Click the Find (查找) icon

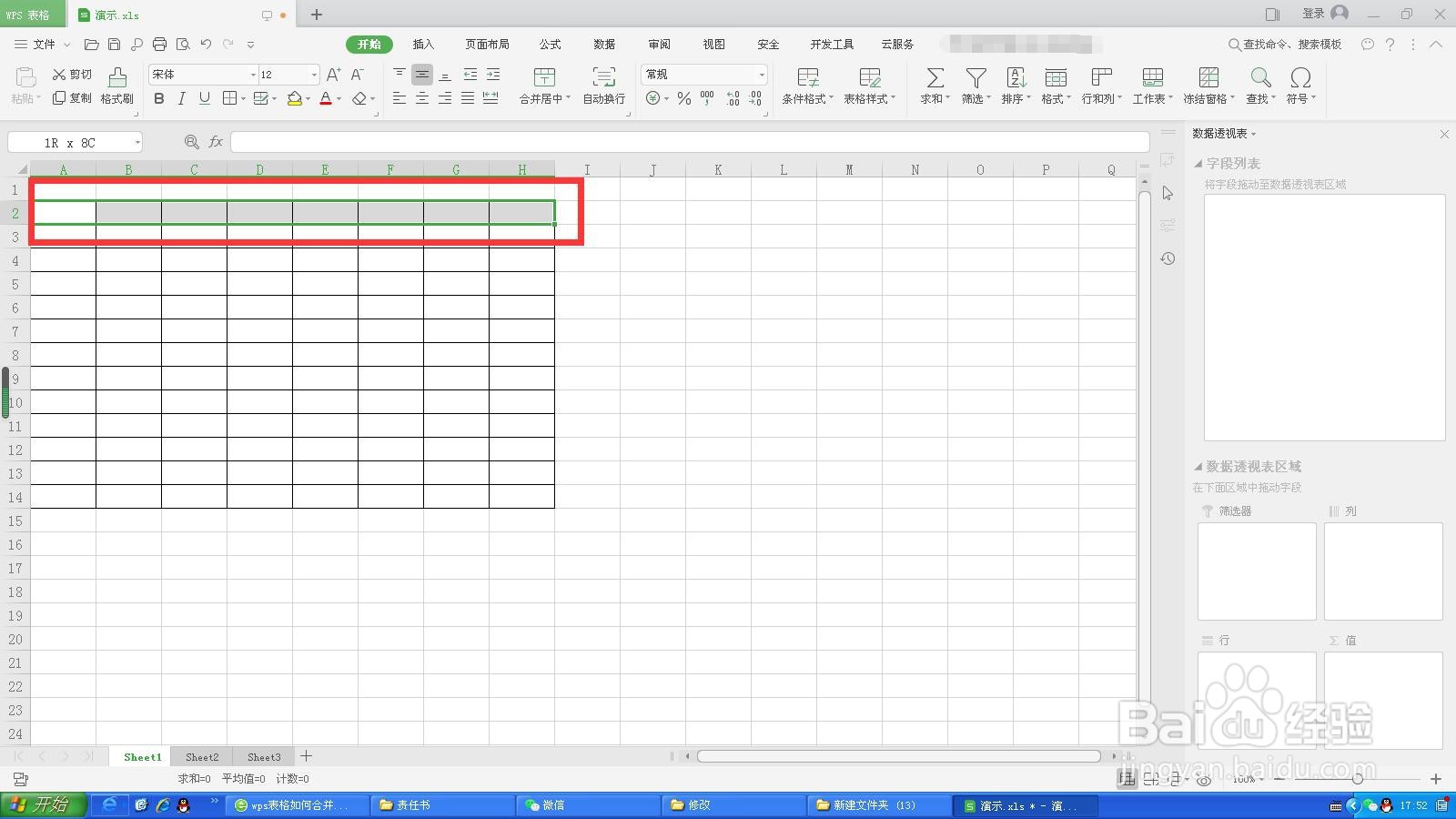pos(1260,78)
